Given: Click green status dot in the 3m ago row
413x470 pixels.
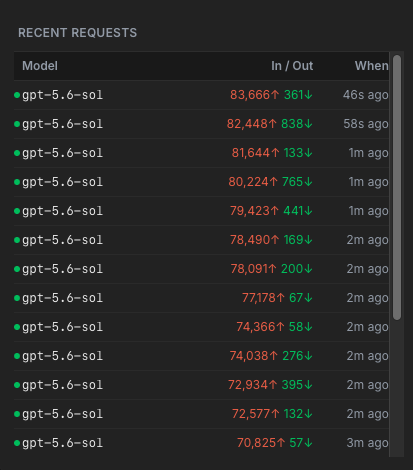Looking at the screenshot, I should (17, 443).
